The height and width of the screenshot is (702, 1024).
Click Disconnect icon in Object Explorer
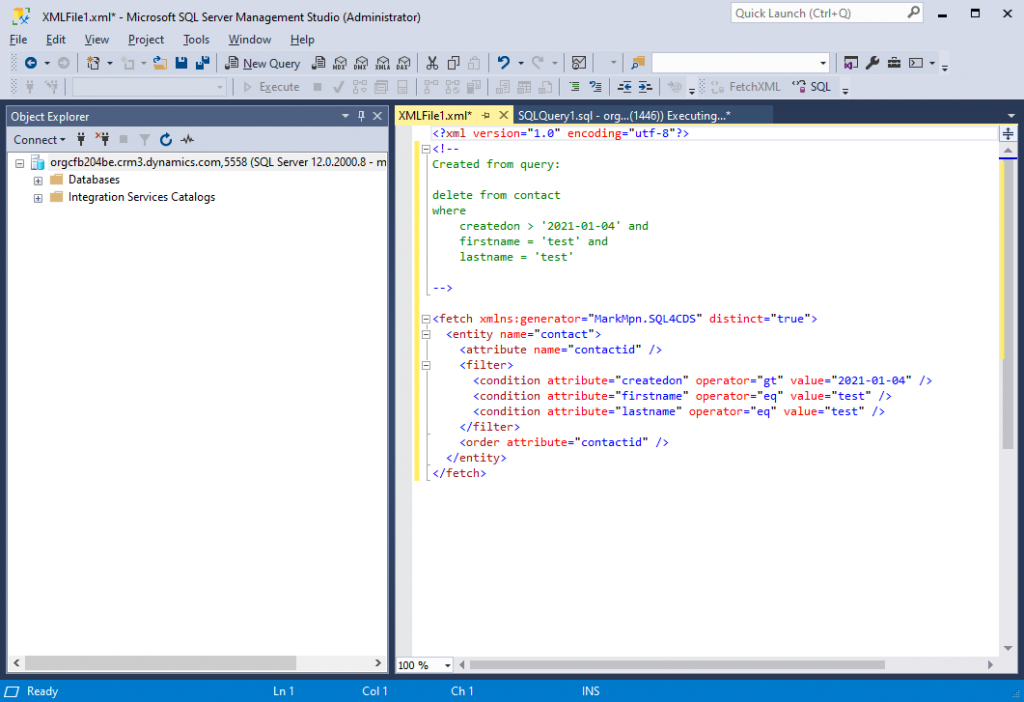click(x=102, y=140)
